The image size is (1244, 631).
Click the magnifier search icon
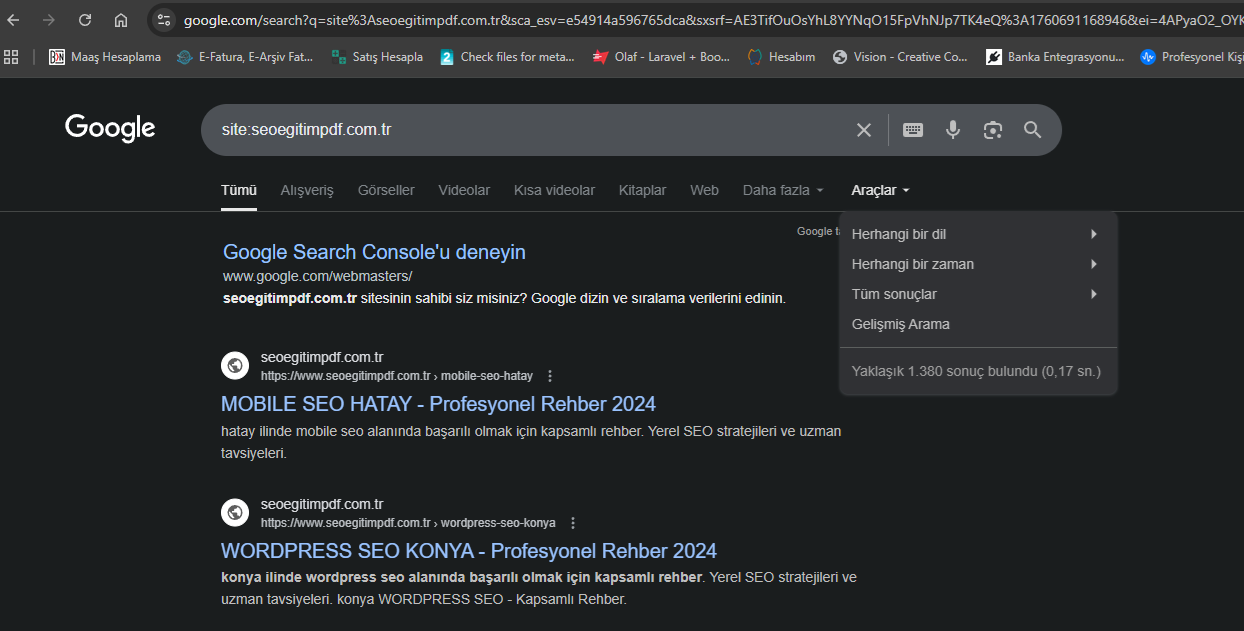(1033, 130)
